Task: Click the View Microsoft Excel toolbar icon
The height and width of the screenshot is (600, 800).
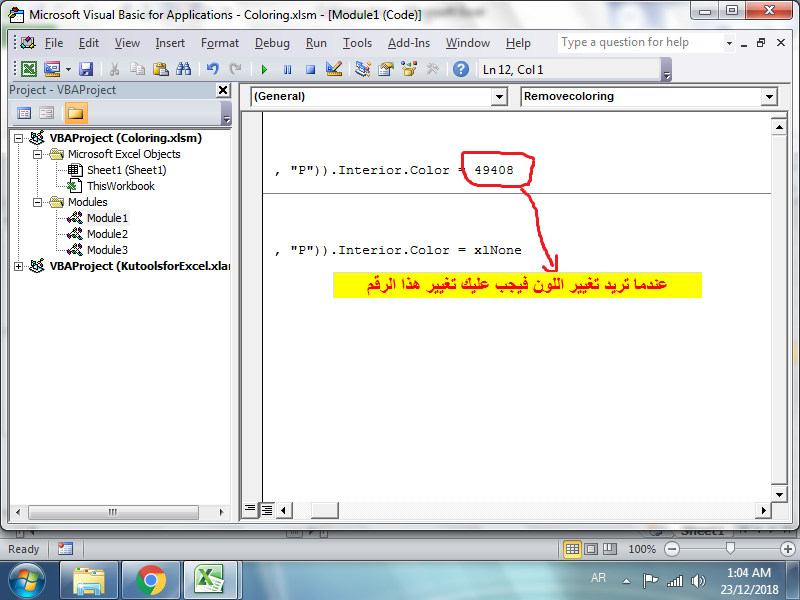Action: 29,69
